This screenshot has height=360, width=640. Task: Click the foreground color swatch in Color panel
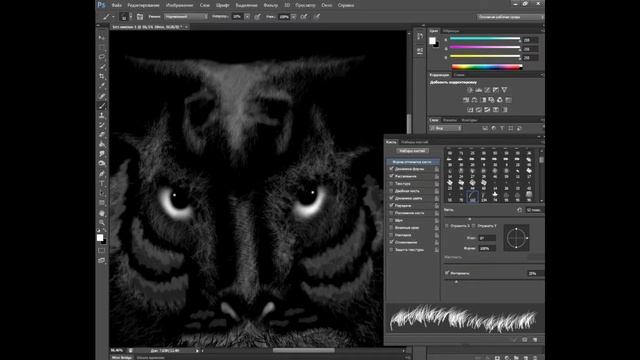point(432,40)
